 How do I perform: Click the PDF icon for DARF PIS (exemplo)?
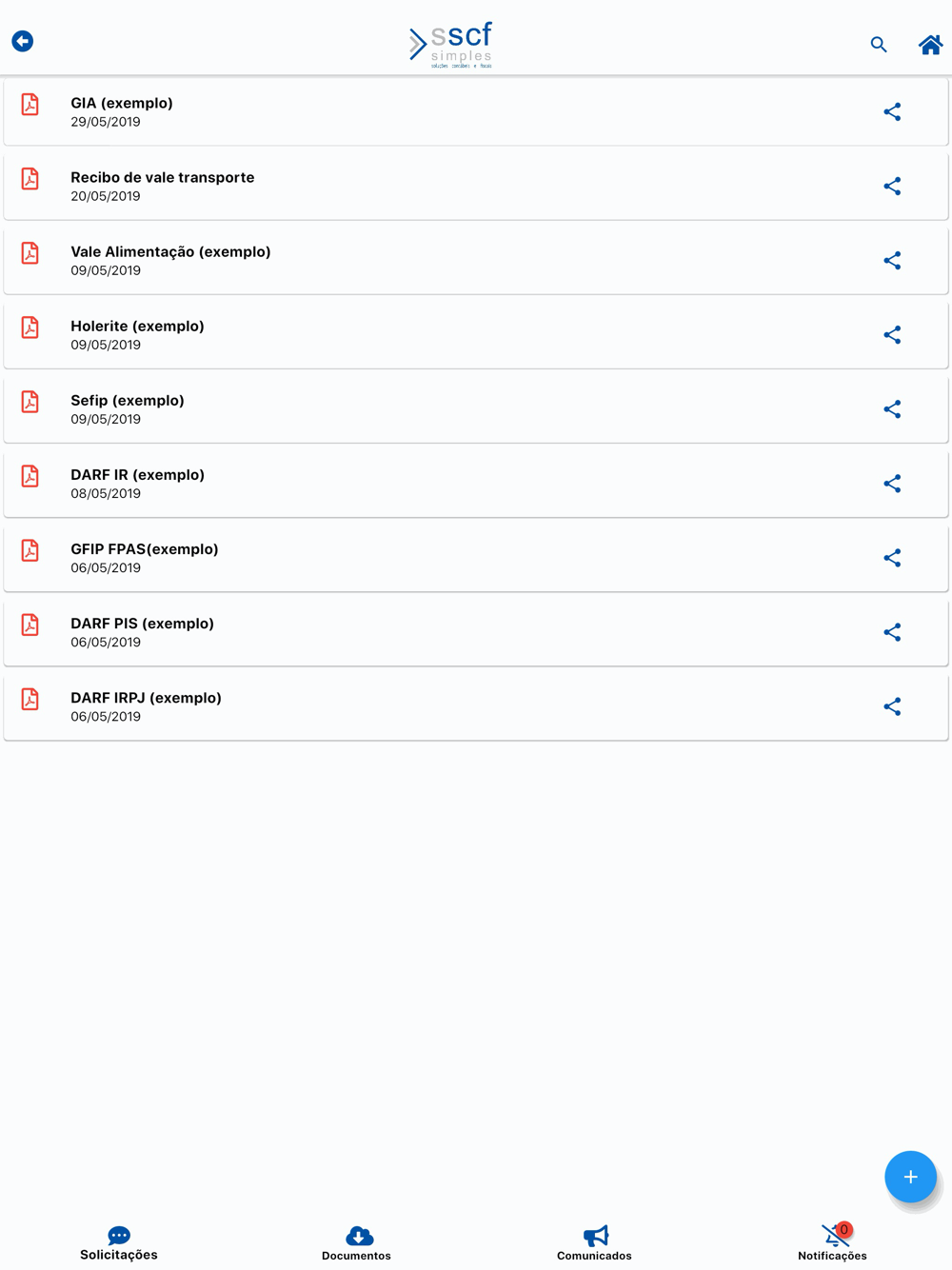coord(30,625)
